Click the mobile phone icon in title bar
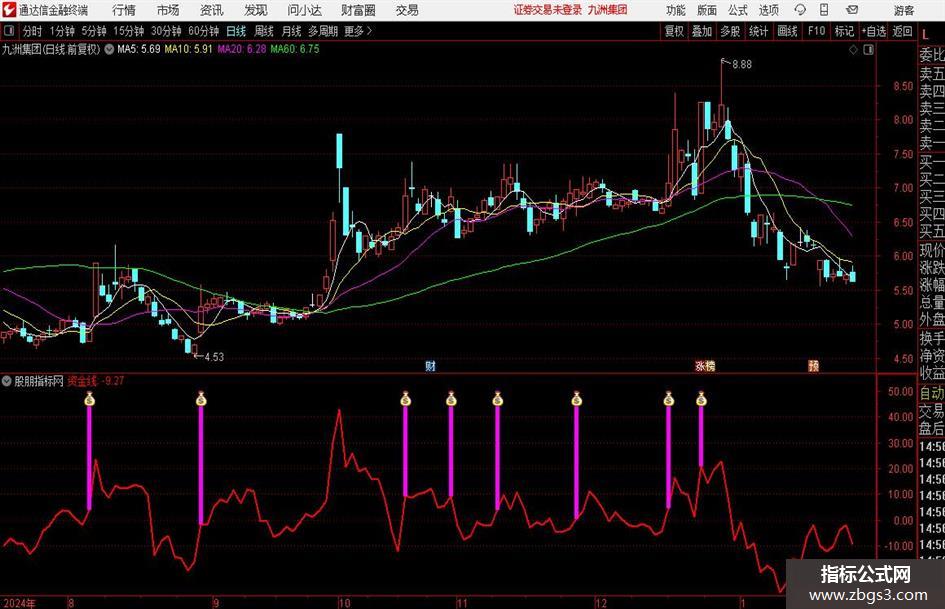The height and width of the screenshot is (609, 945). pos(824,10)
